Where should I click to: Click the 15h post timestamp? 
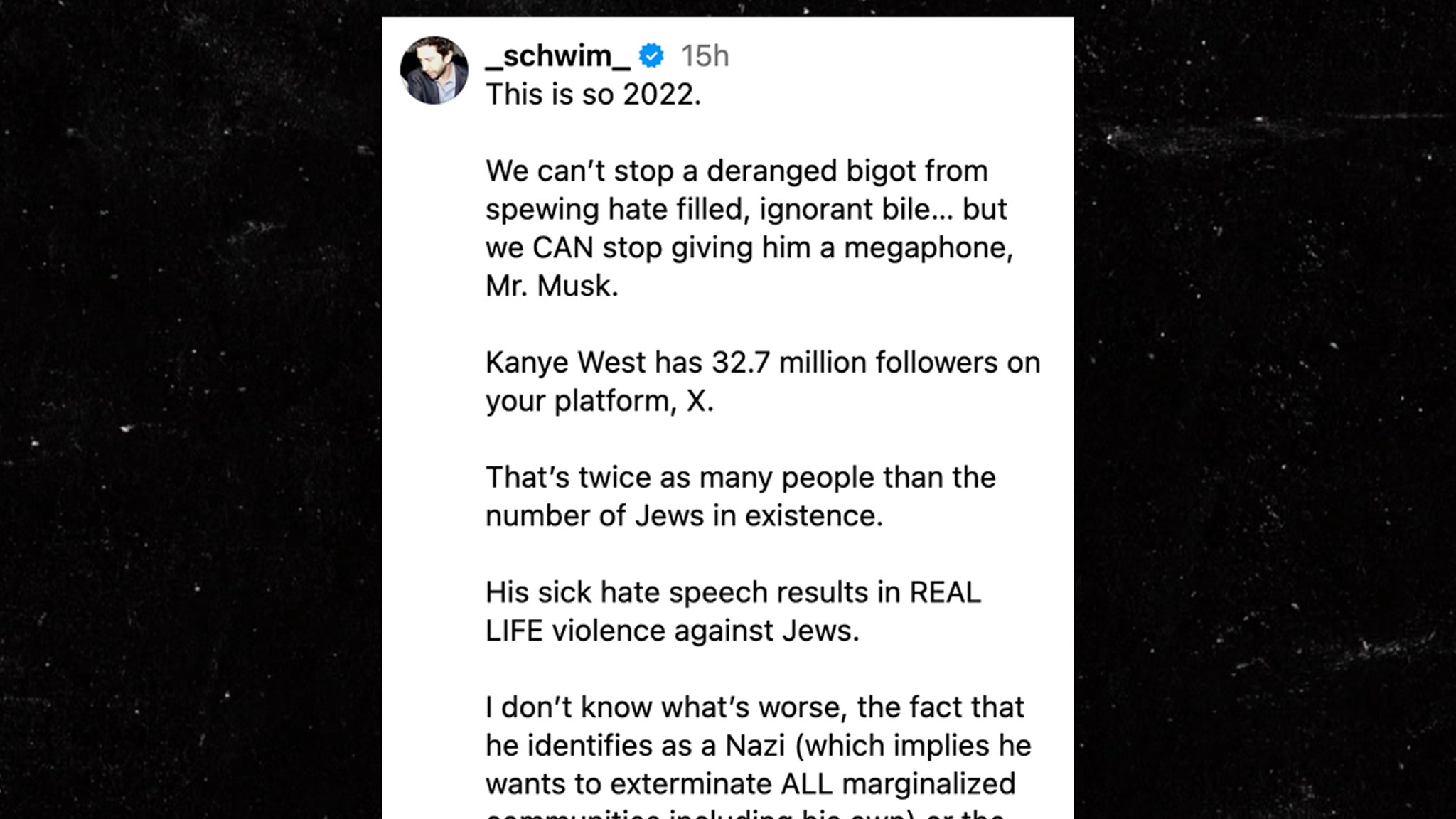pos(705,55)
